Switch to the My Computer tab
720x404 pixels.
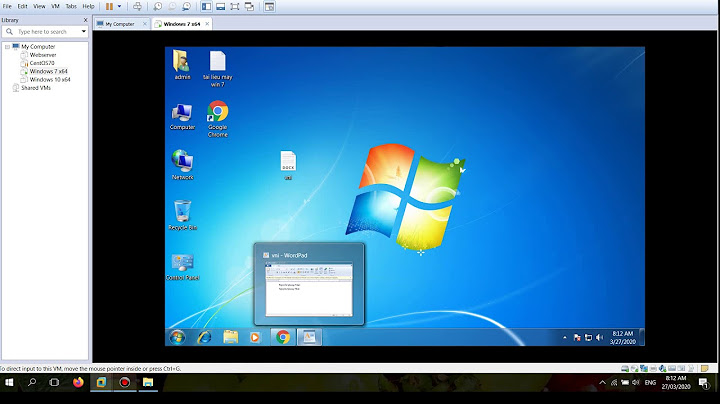tap(119, 24)
